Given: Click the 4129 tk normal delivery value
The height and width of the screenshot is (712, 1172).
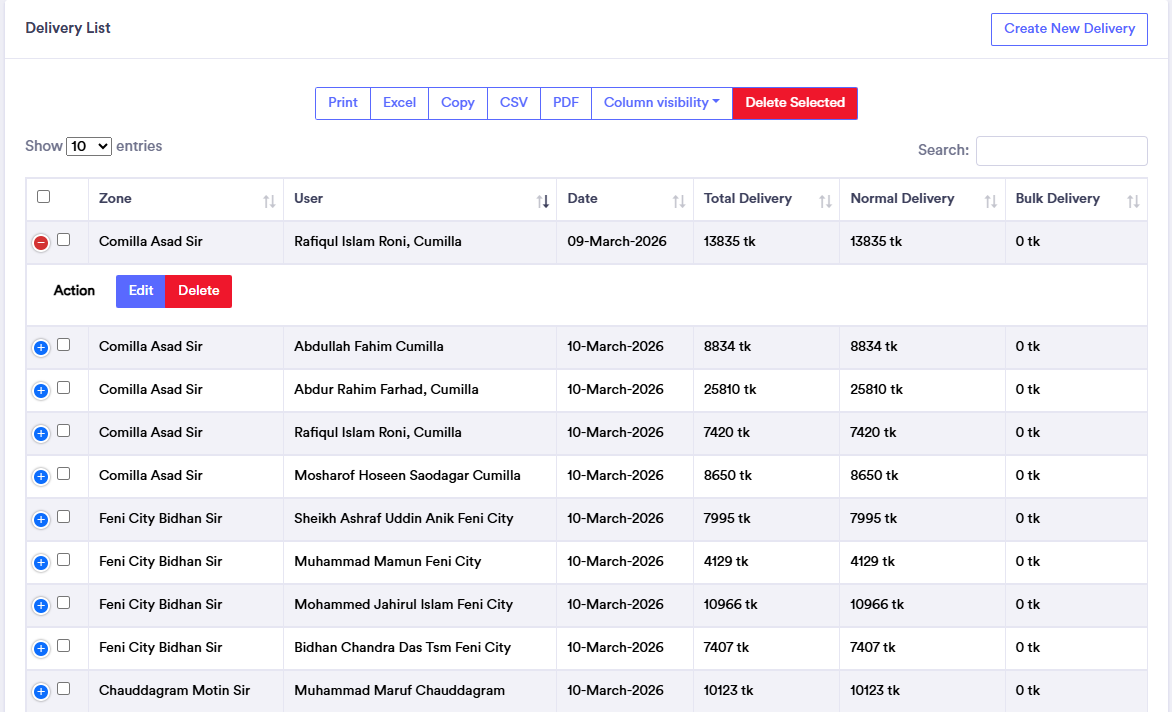Looking at the screenshot, I should pyautogui.click(x=872, y=562).
